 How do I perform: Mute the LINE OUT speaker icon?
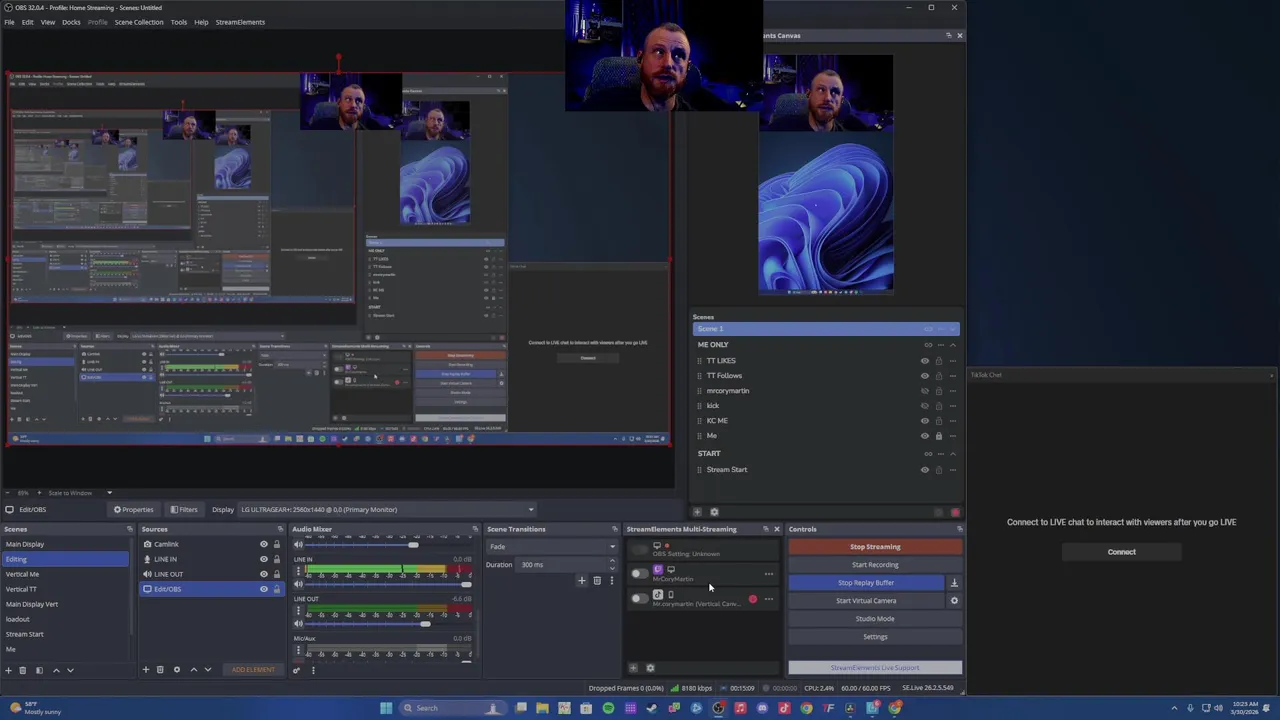click(298, 624)
